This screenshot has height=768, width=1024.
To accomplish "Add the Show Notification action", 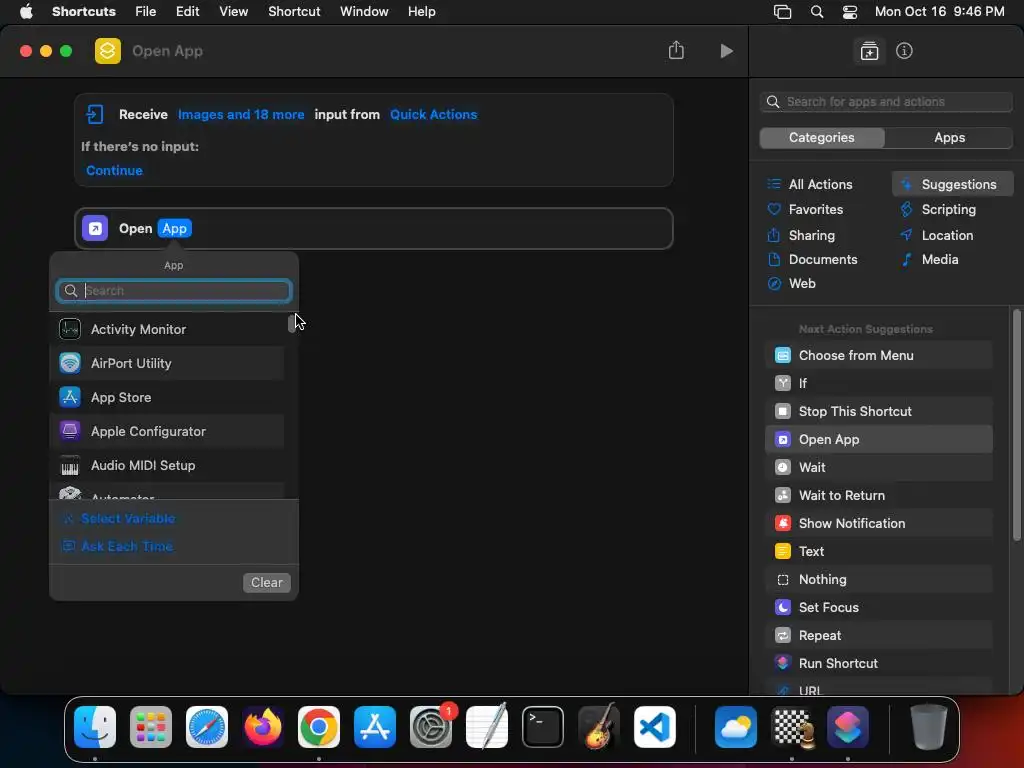I will coord(878,524).
